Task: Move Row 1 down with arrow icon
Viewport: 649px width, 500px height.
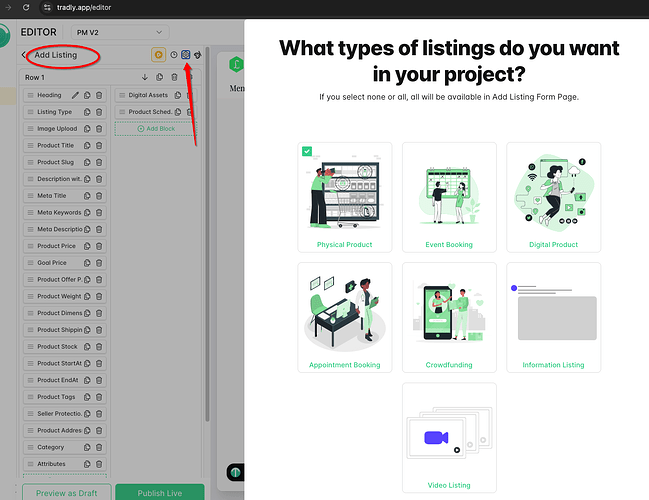Action: [x=144, y=77]
